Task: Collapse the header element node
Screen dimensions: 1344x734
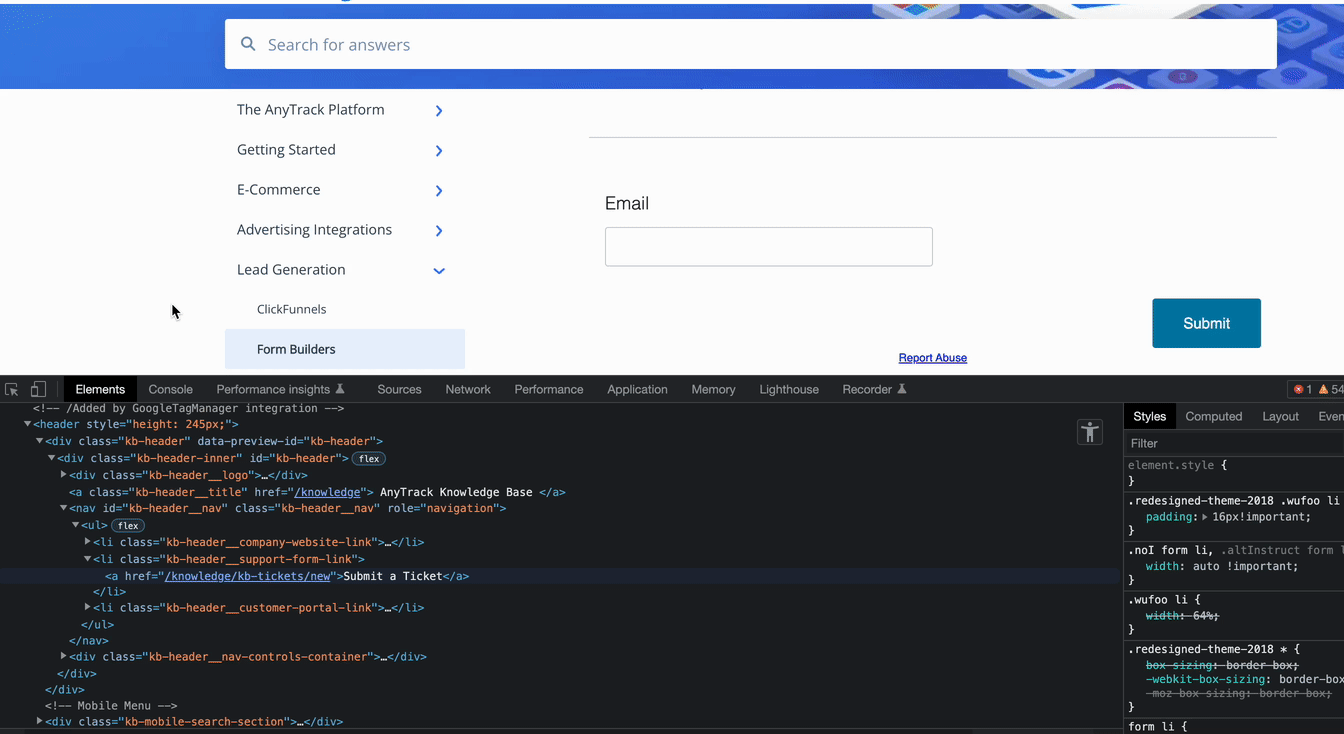Action: pyautogui.click(x=28, y=424)
